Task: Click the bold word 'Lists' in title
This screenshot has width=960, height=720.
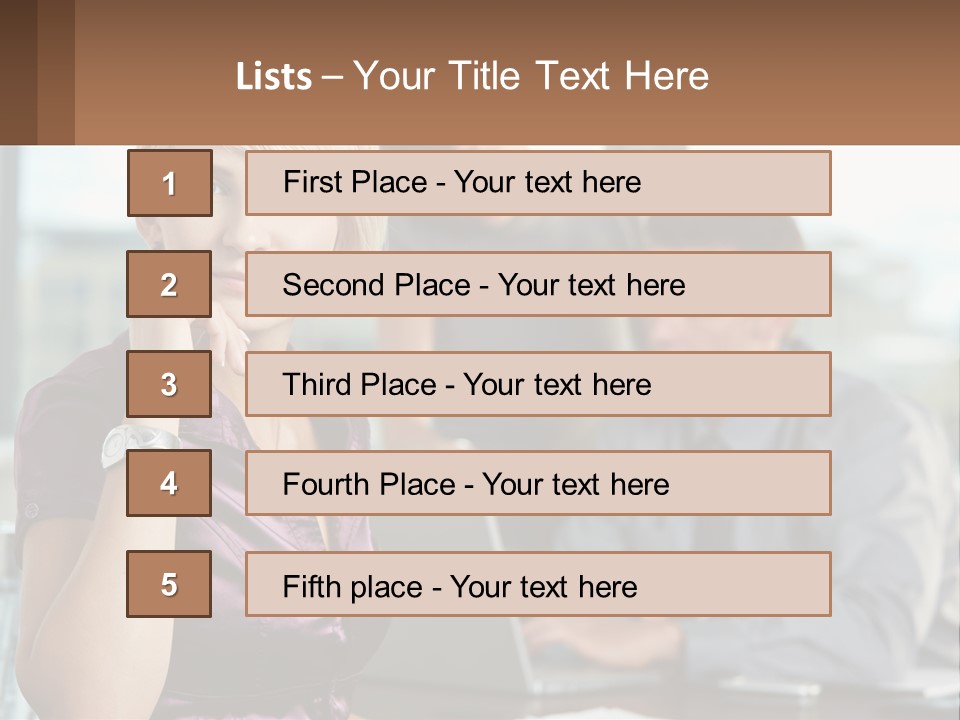Action: click(273, 77)
